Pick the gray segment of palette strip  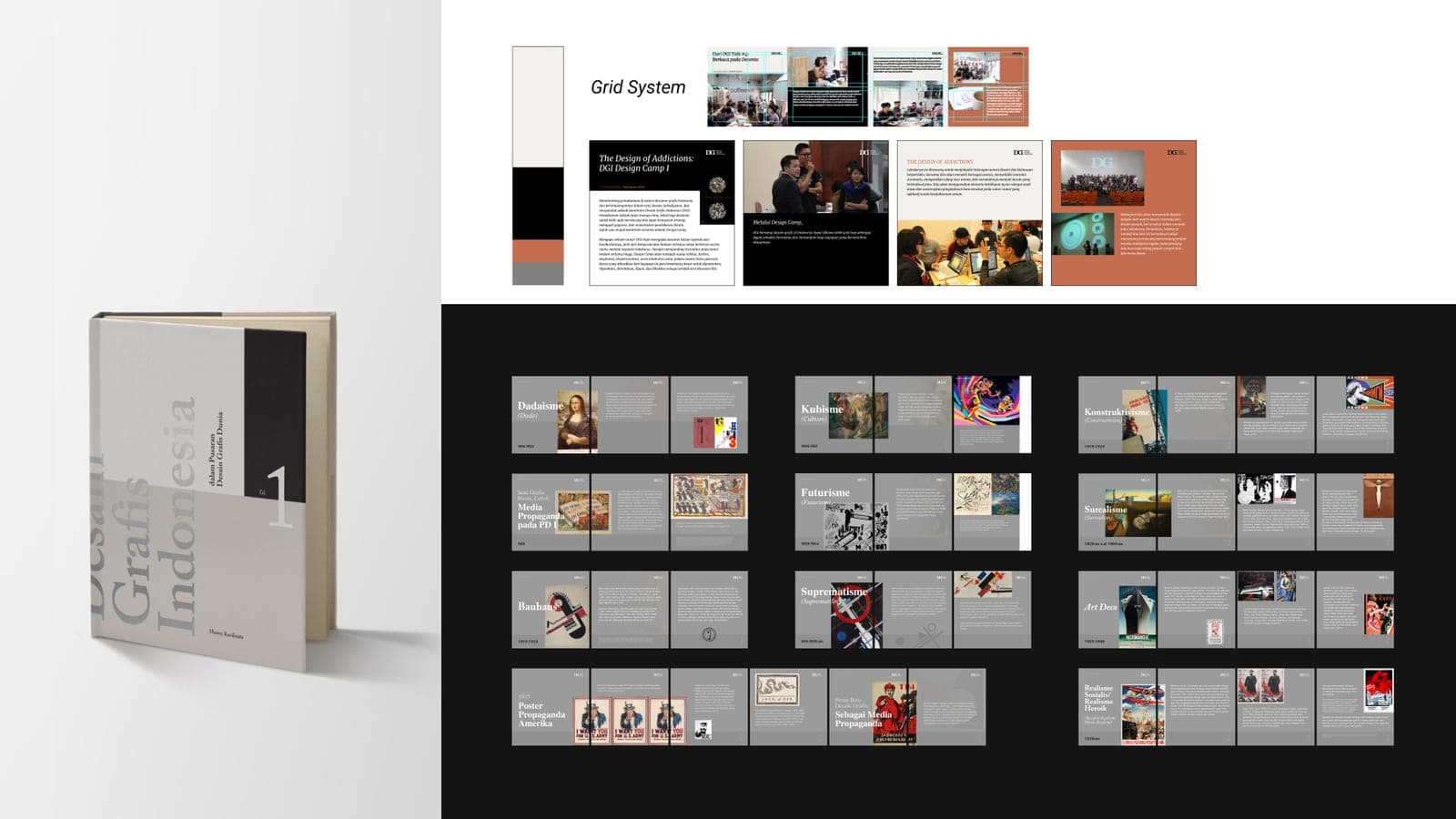pos(538,274)
